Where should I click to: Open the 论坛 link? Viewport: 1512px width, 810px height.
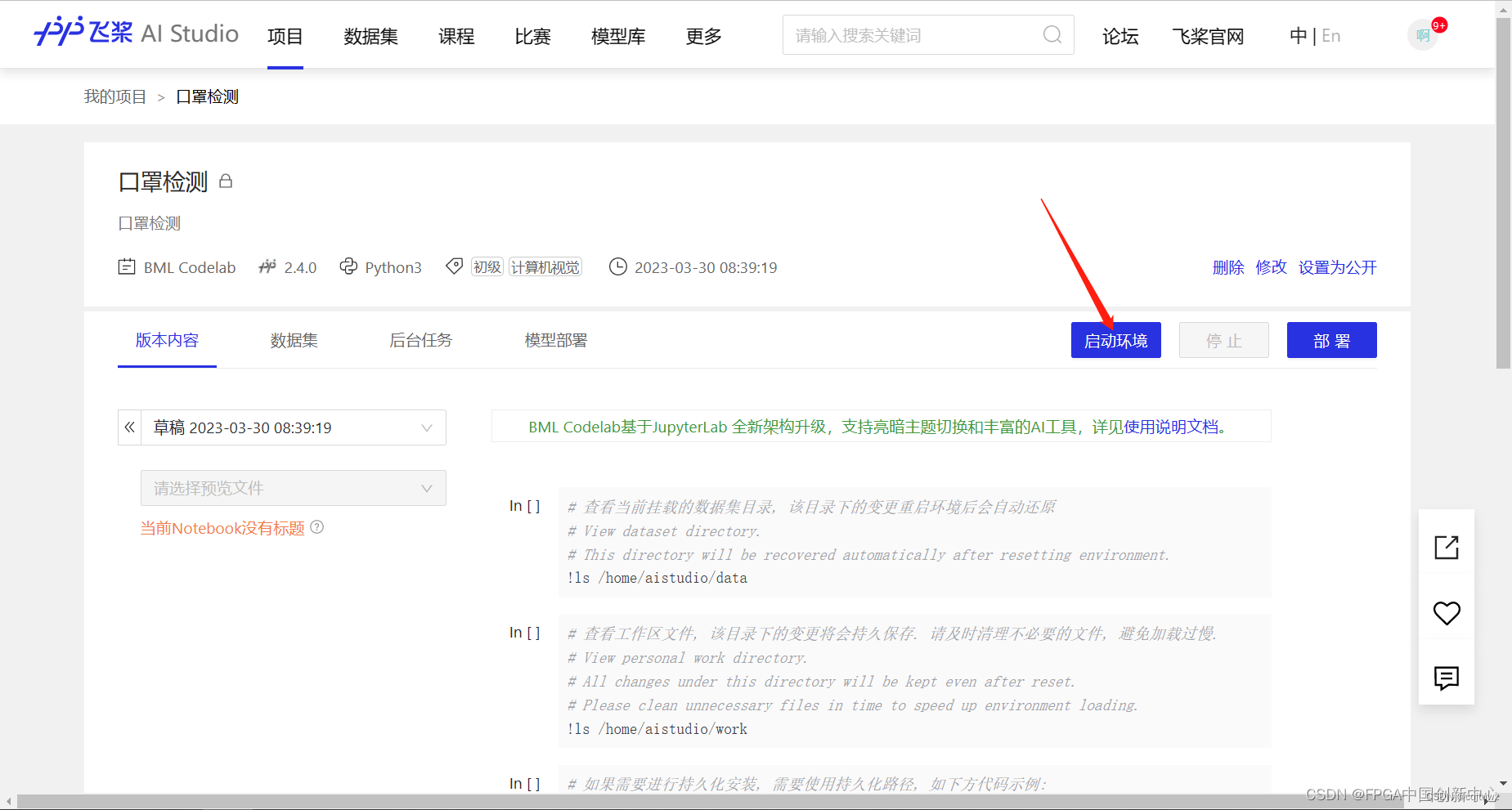click(1120, 36)
